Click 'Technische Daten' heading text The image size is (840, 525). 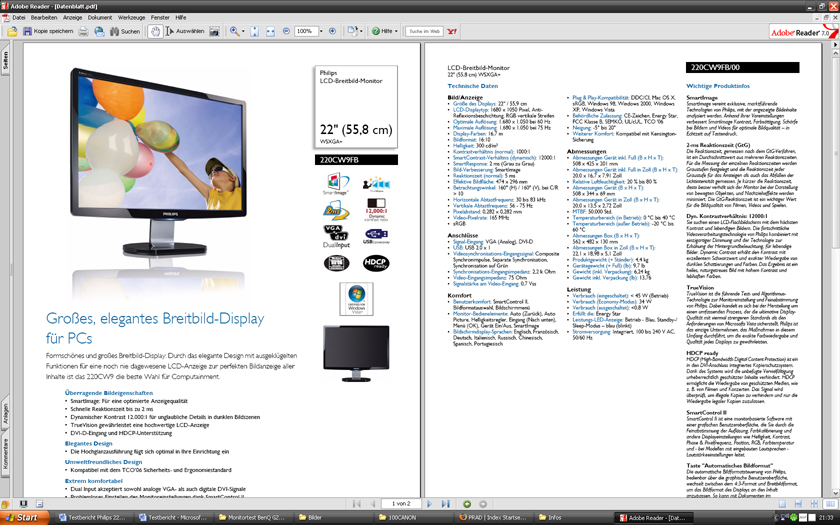coord(472,86)
